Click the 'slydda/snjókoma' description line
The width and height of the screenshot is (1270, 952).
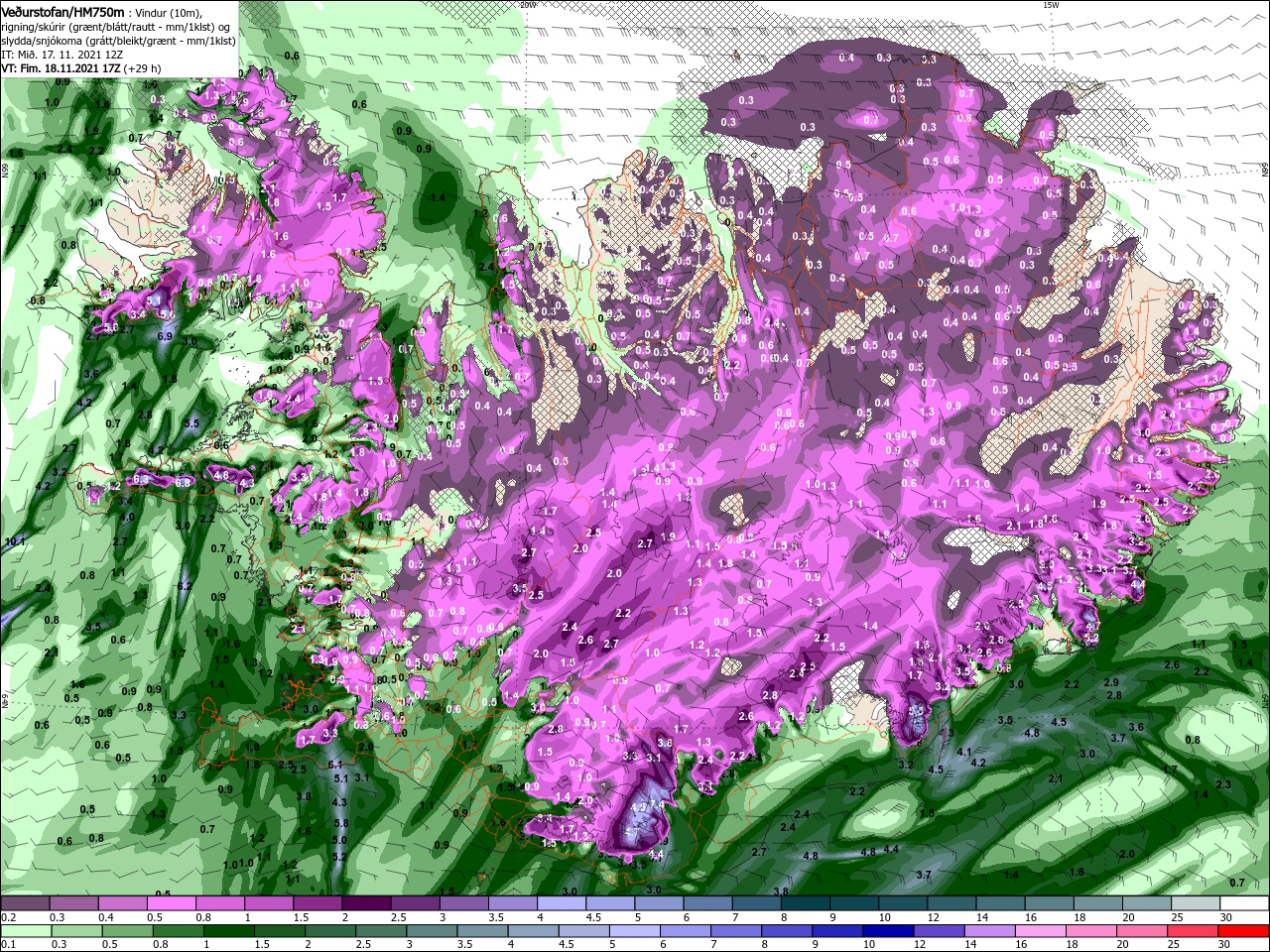coord(118,41)
